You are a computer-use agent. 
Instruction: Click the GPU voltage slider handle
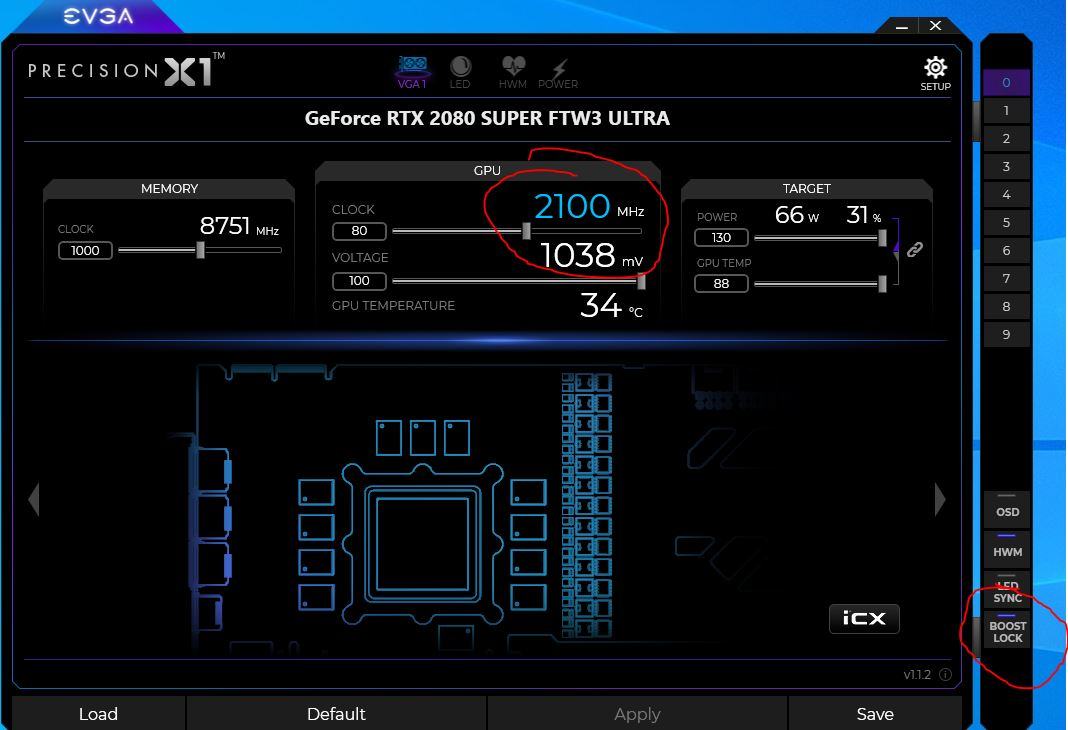point(641,281)
